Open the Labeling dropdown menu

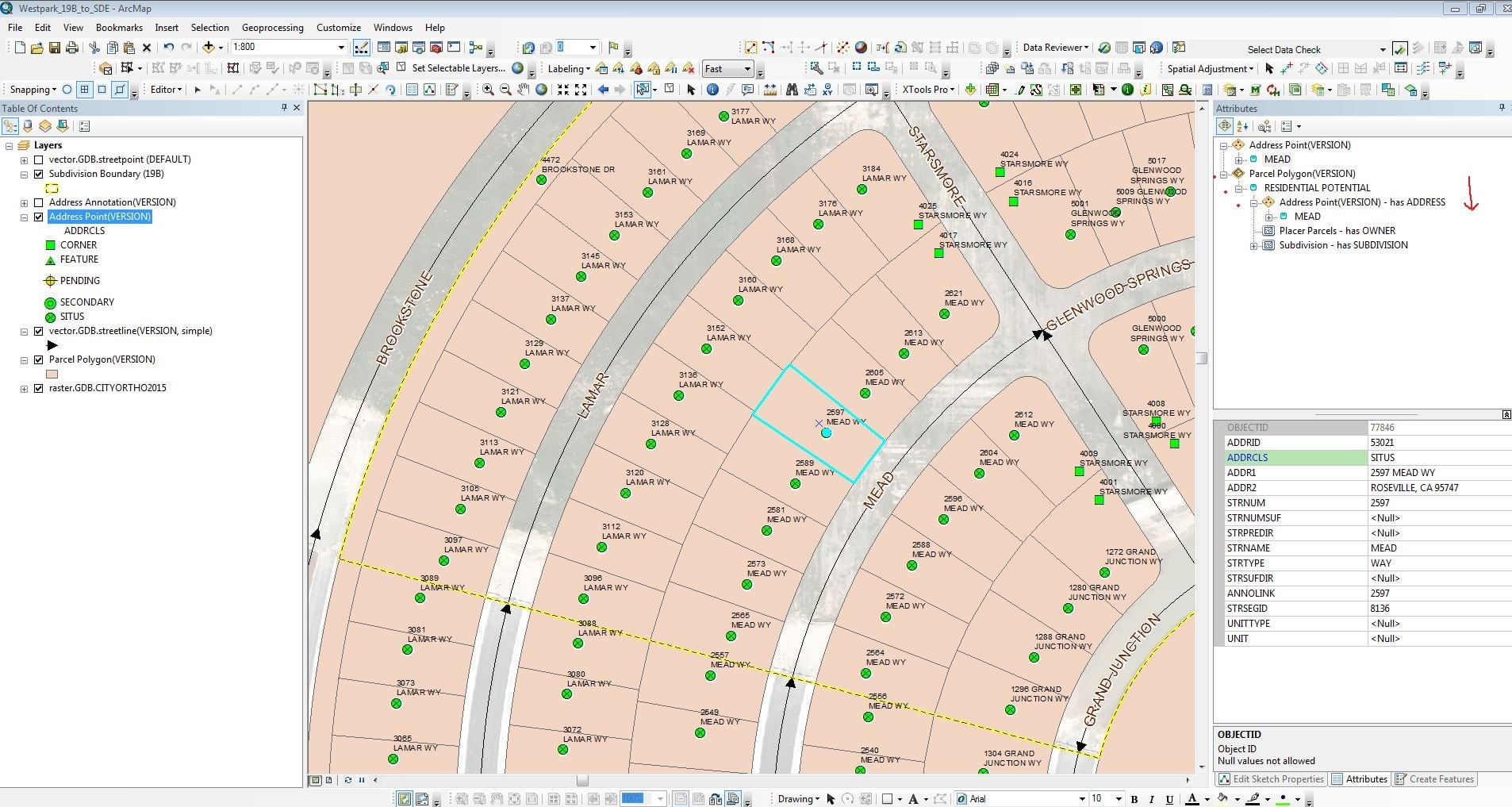[x=569, y=69]
